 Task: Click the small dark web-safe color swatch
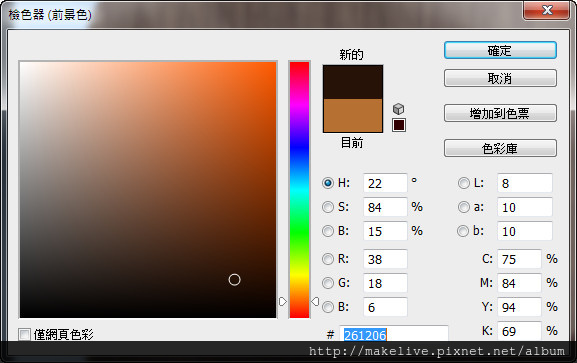pyautogui.click(x=399, y=125)
